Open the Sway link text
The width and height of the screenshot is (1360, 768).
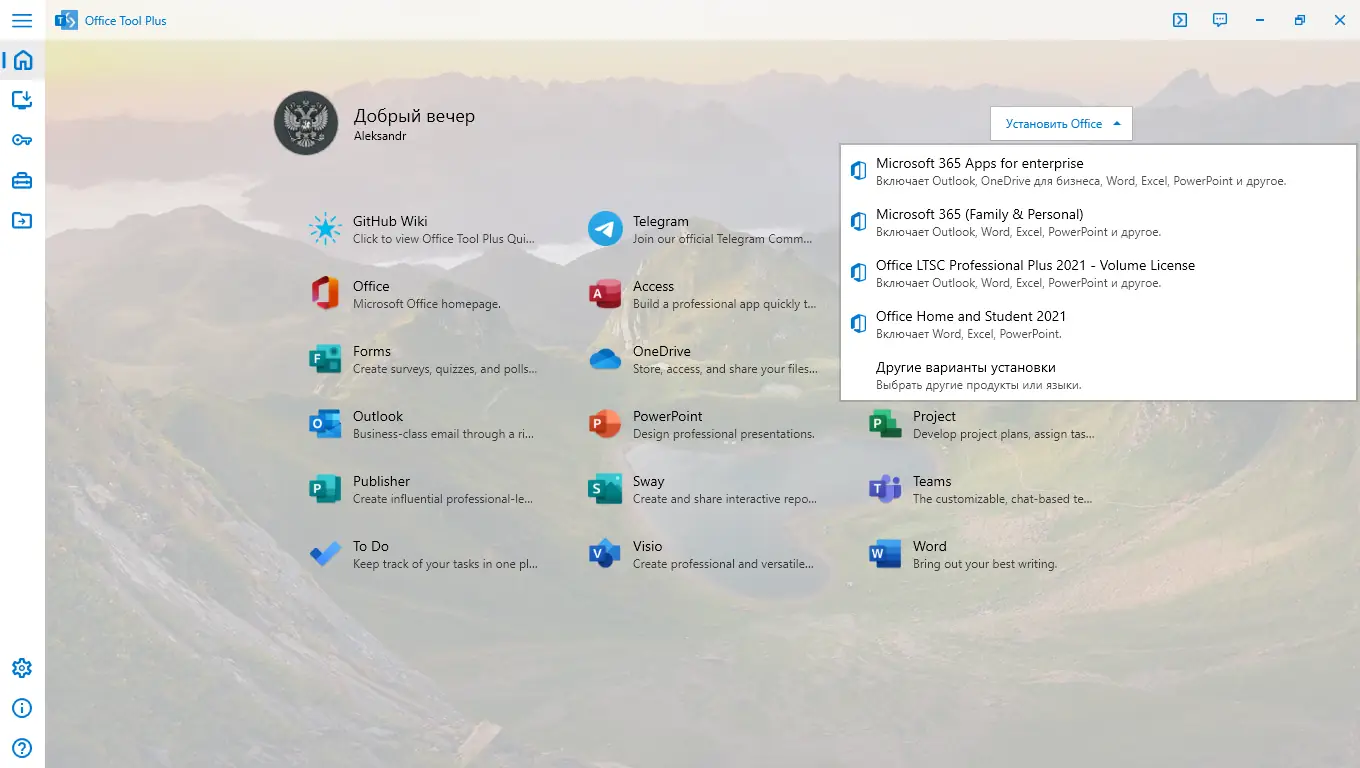pyautogui.click(x=649, y=481)
